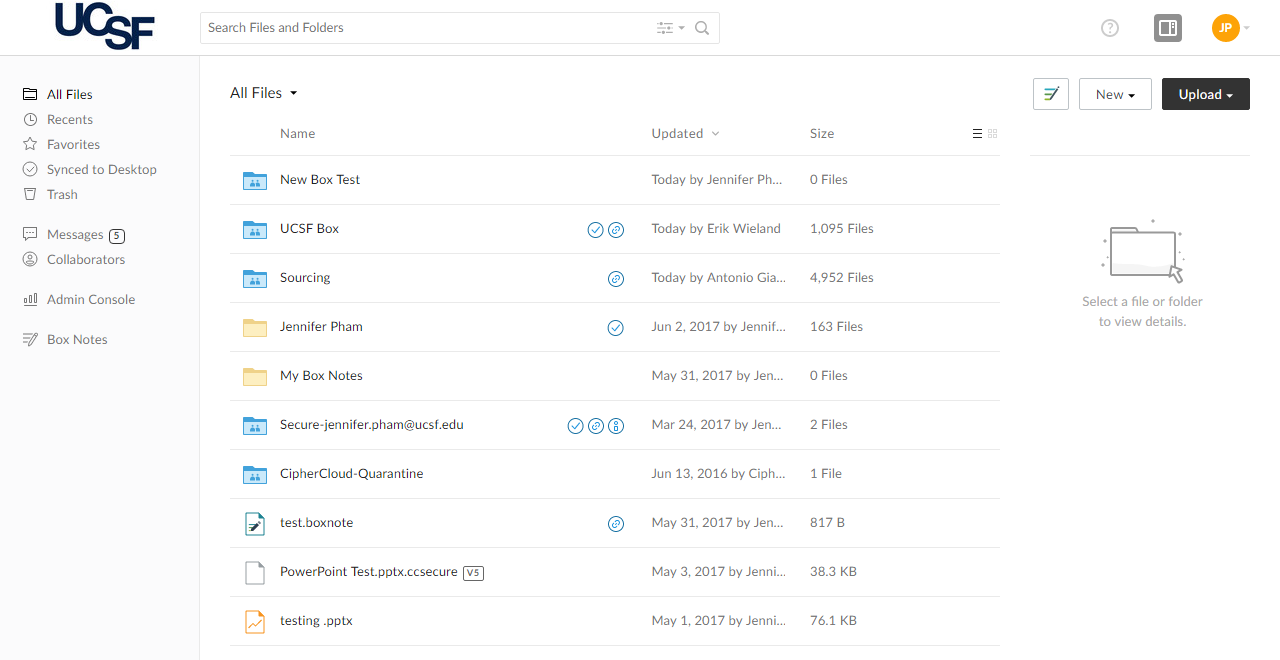Click Secure-jennifer.pham folder lock icon
Screen dimensions: 1280x660
point(616,426)
